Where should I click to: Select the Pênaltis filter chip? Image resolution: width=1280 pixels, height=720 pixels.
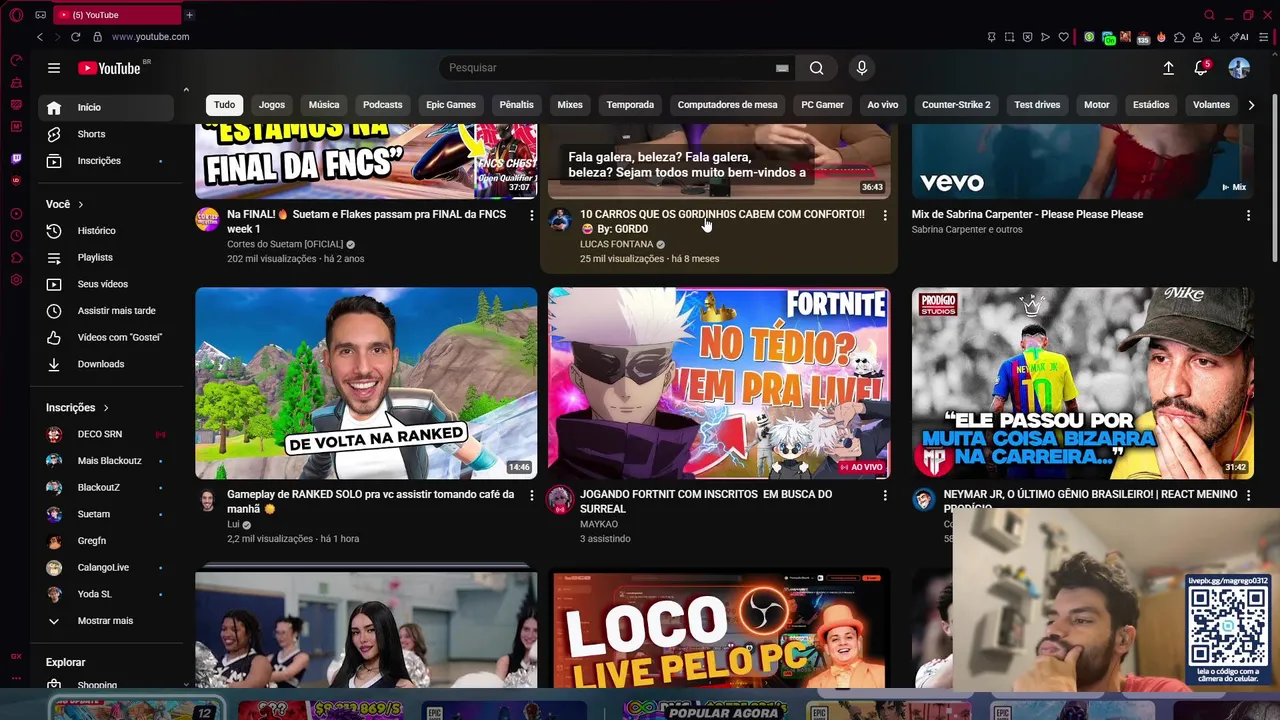pos(517,105)
